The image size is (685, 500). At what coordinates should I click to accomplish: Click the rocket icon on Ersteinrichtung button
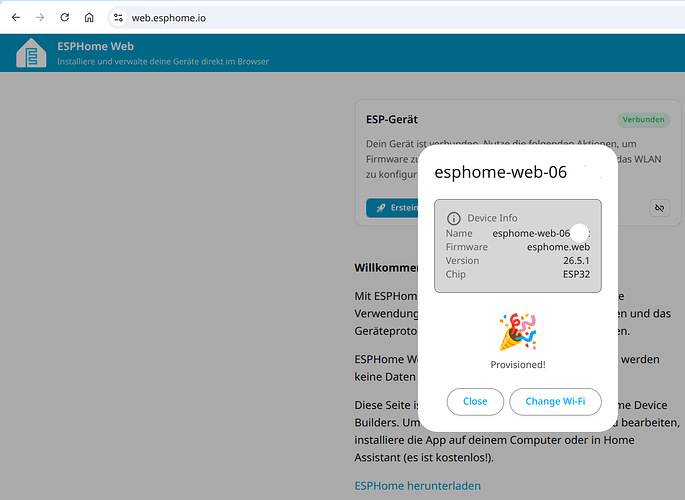click(381, 208)
